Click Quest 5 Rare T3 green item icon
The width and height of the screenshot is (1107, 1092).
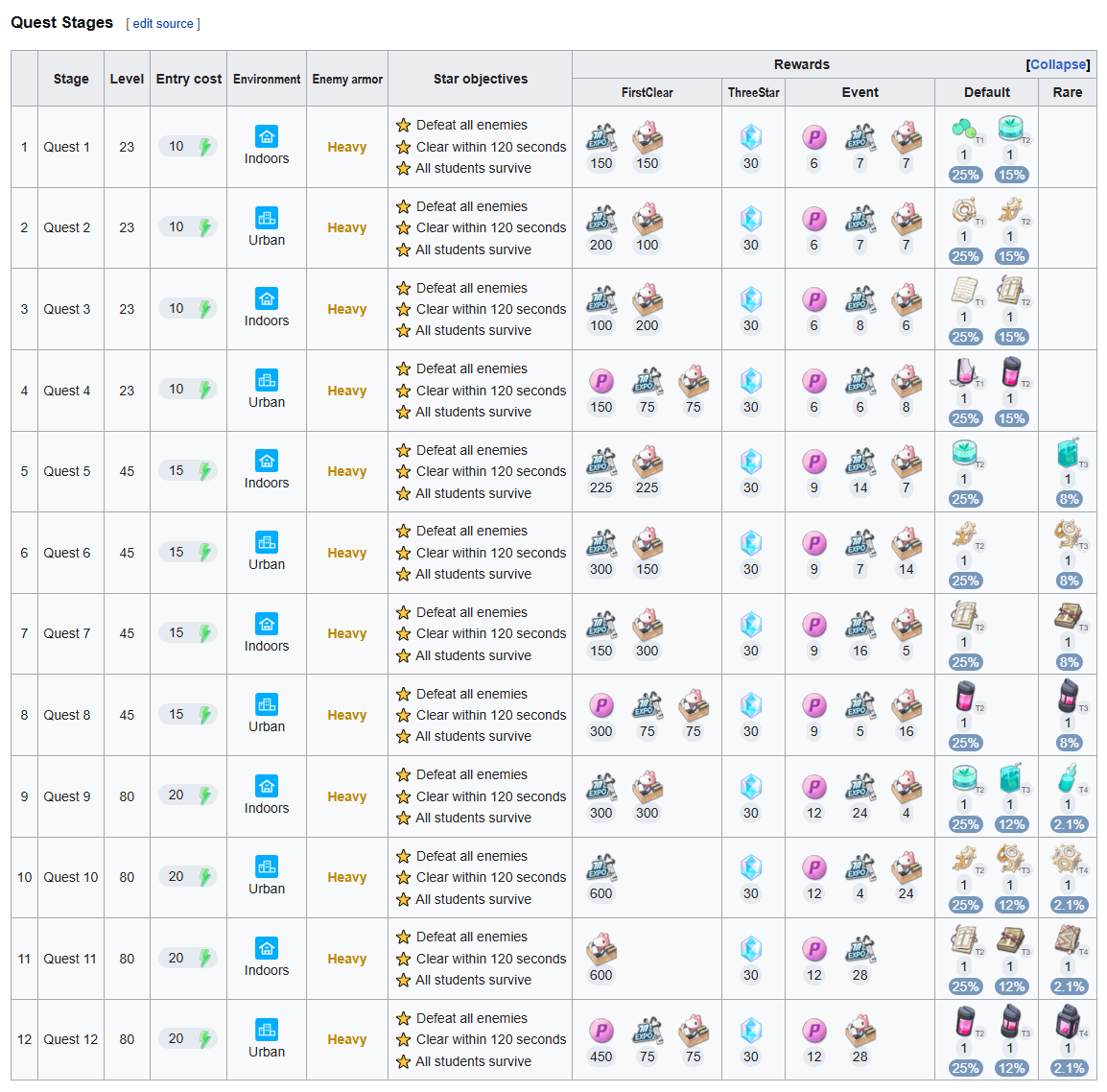pyautogui.click(x=1068, y=452)
